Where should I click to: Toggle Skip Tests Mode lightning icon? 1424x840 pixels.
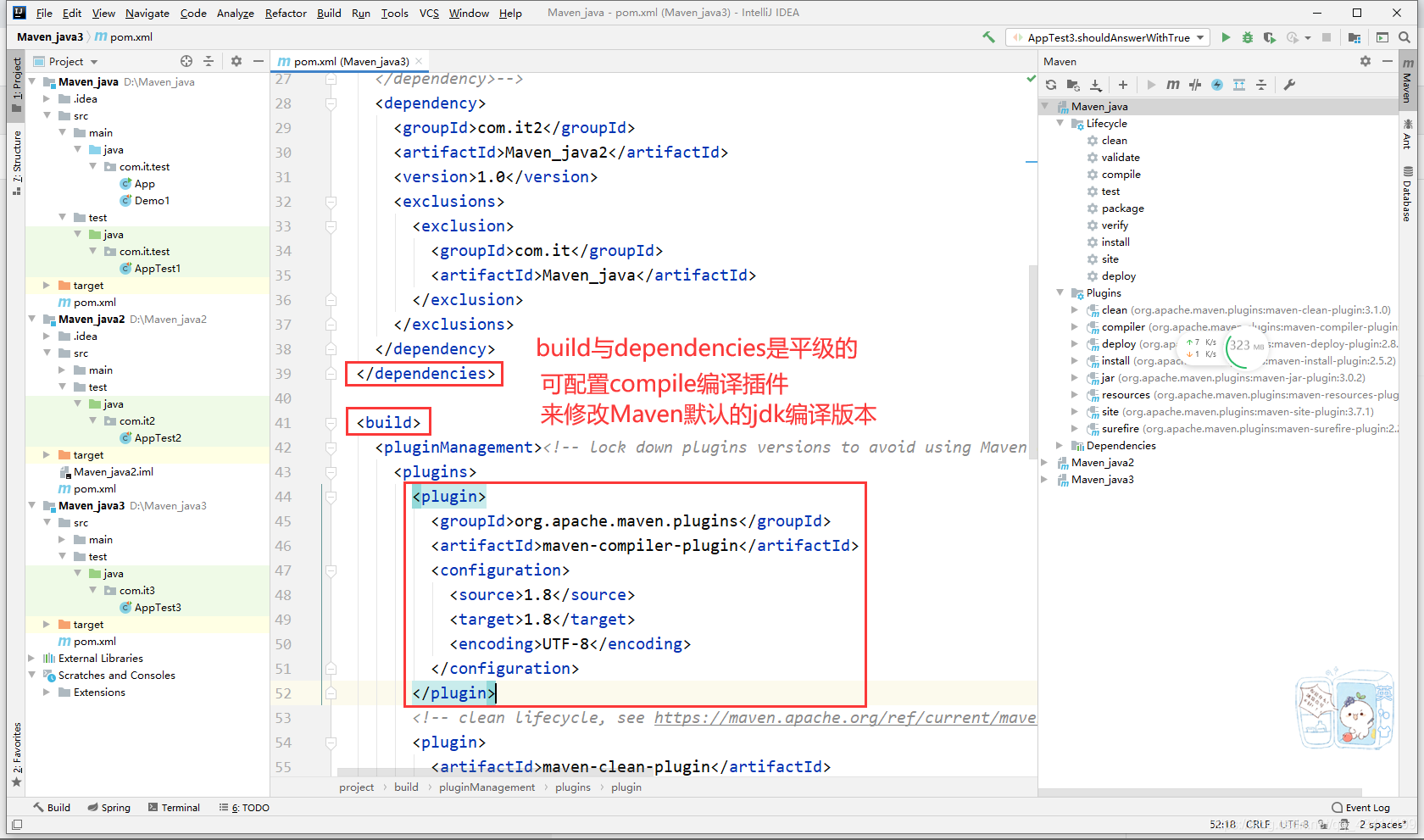[x=1217, y=85]
